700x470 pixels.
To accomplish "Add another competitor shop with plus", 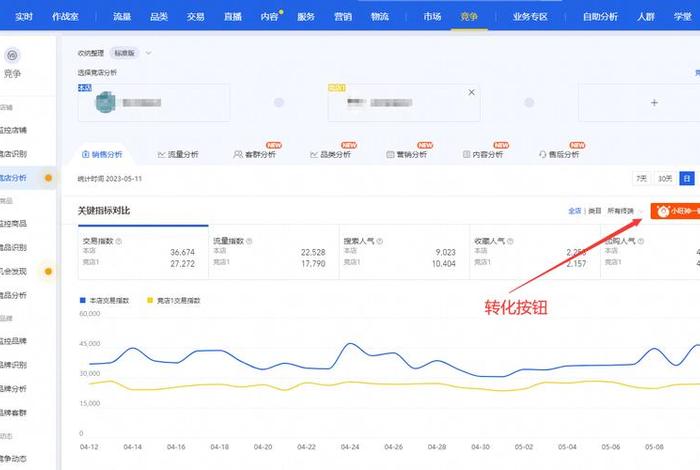I will click(654, 103).
